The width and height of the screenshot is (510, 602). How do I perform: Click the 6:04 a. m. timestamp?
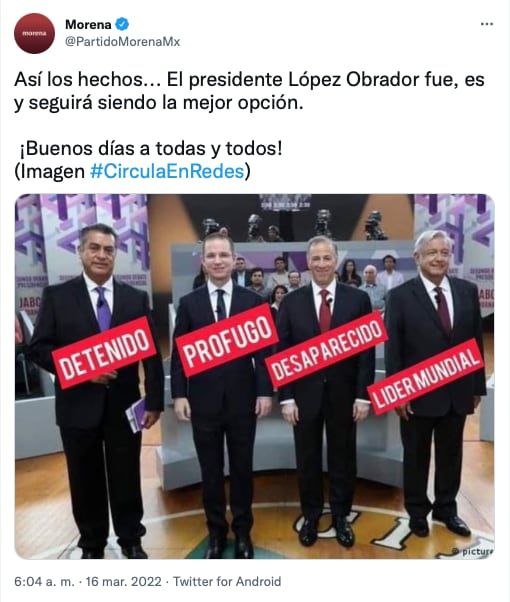pyautogui.click(x=44, y=581)
